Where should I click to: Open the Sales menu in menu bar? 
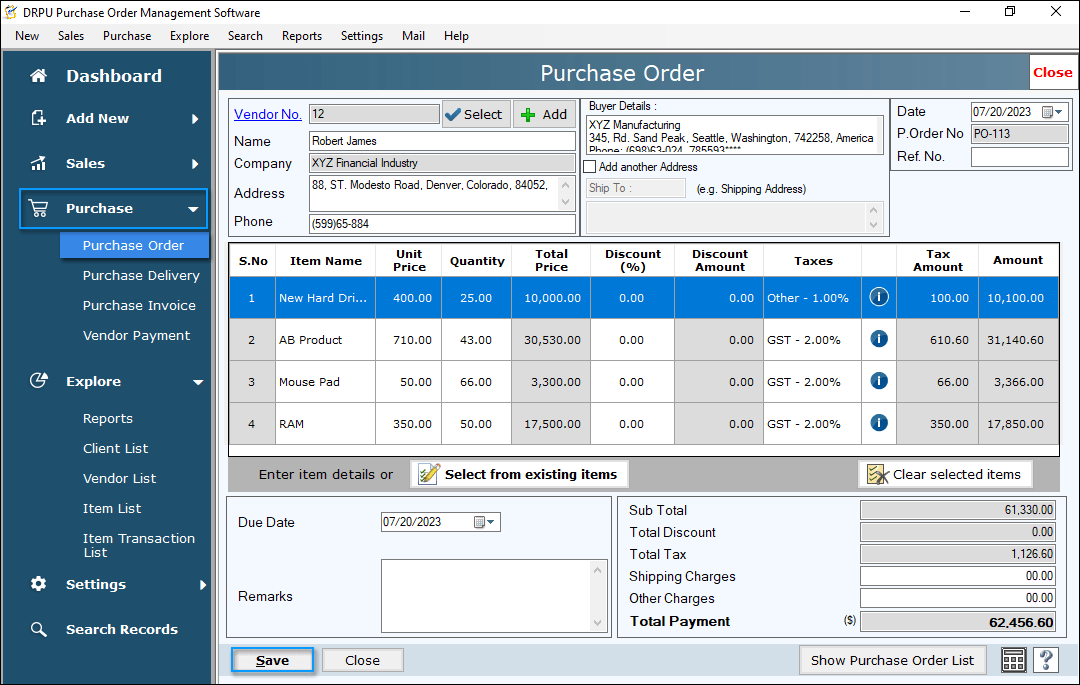[x=71, y=36]
